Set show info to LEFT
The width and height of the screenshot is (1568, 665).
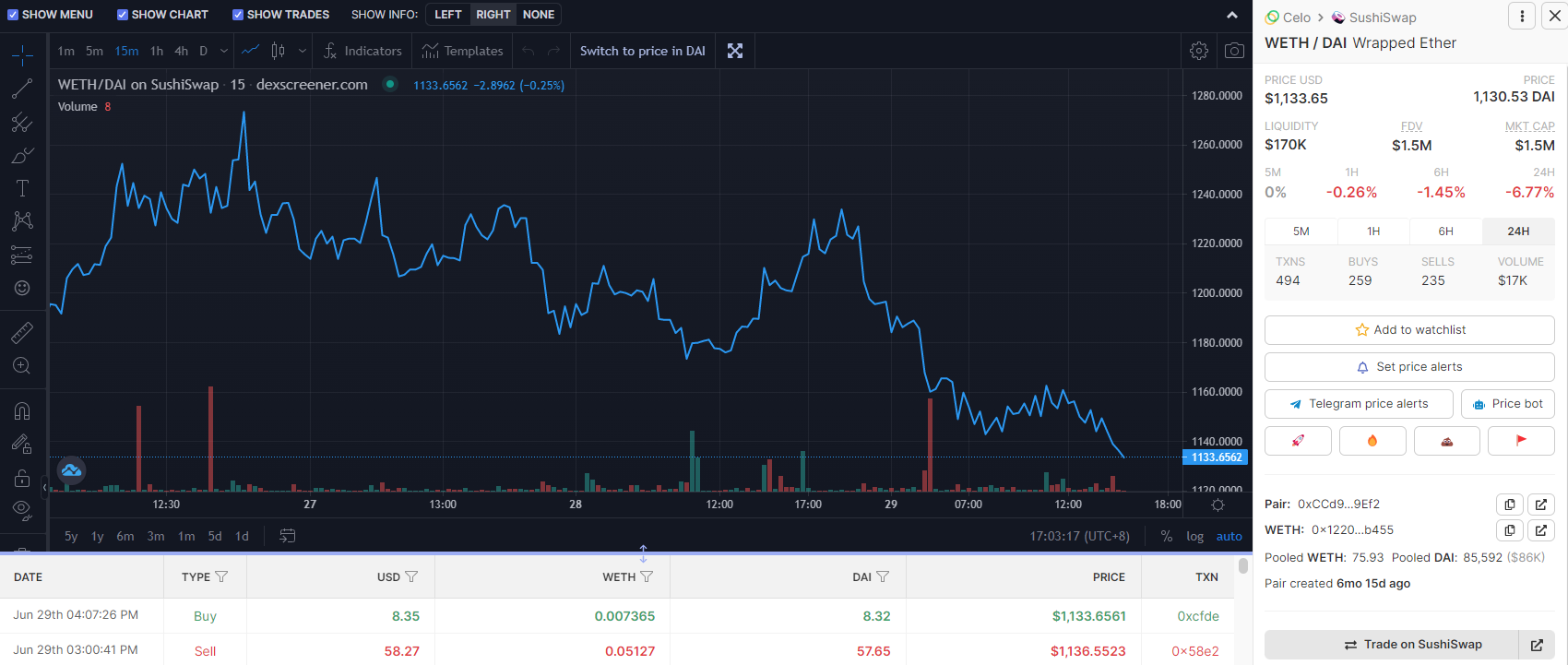pyautogui.click(x=448, y=15)
